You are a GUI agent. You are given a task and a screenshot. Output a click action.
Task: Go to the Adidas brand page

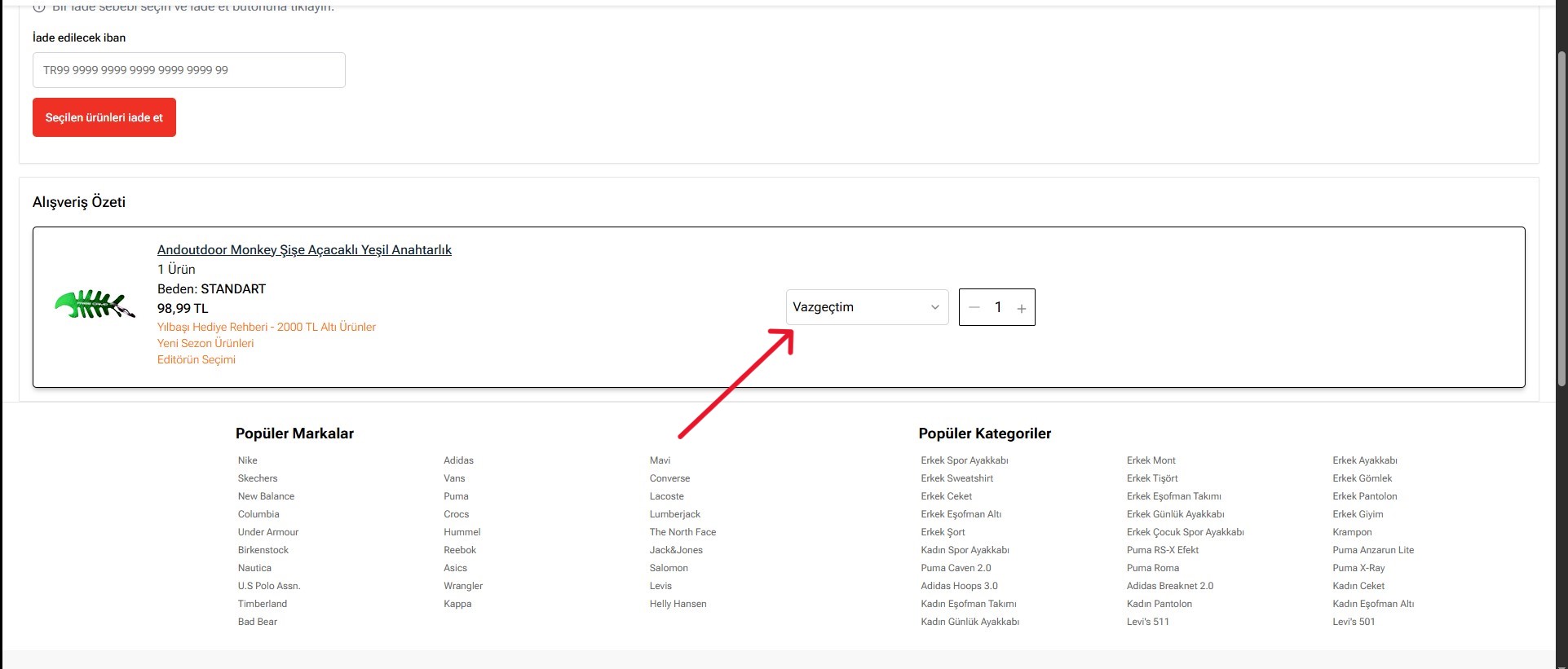point(458,460)
